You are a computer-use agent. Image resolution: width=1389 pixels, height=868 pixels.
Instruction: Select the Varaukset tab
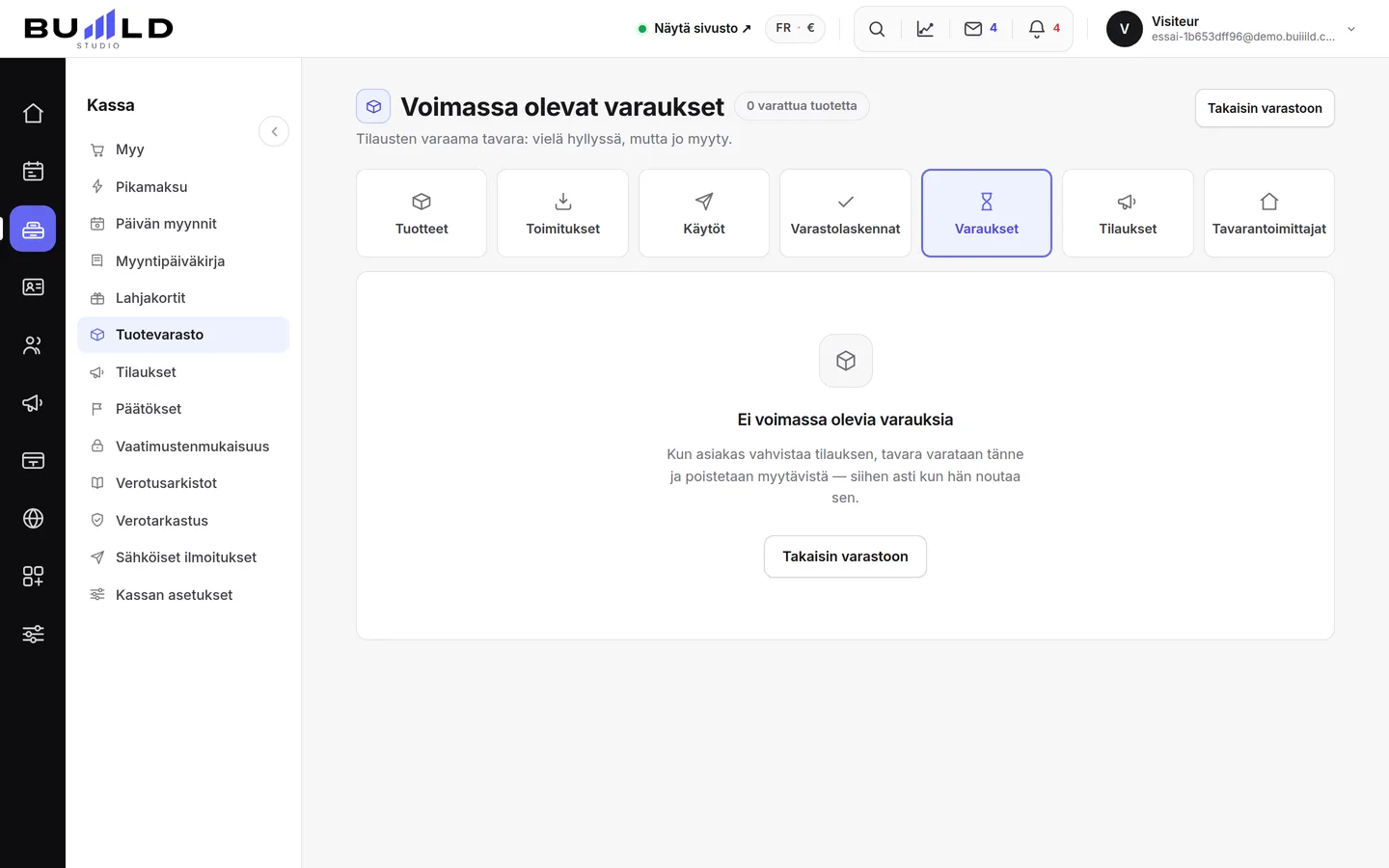tap(987, 213)
